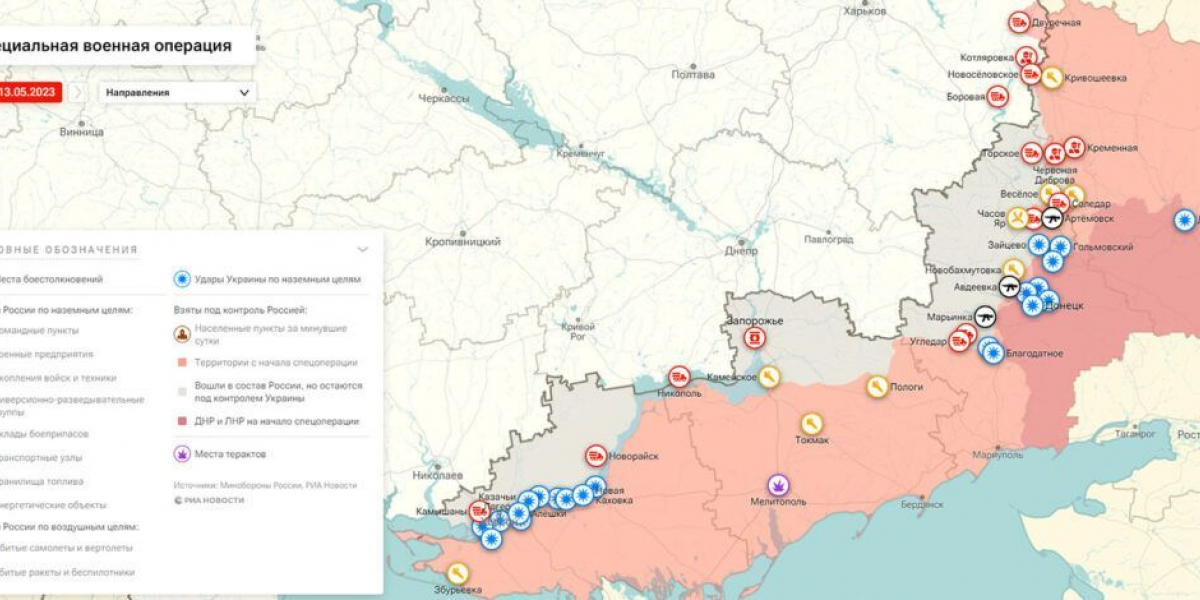Image resolution: width=1200 pixels, height=600 pixels.
Task: Click the purple terror-attack marker at Мелитополь
Action: tap(779, 485)
